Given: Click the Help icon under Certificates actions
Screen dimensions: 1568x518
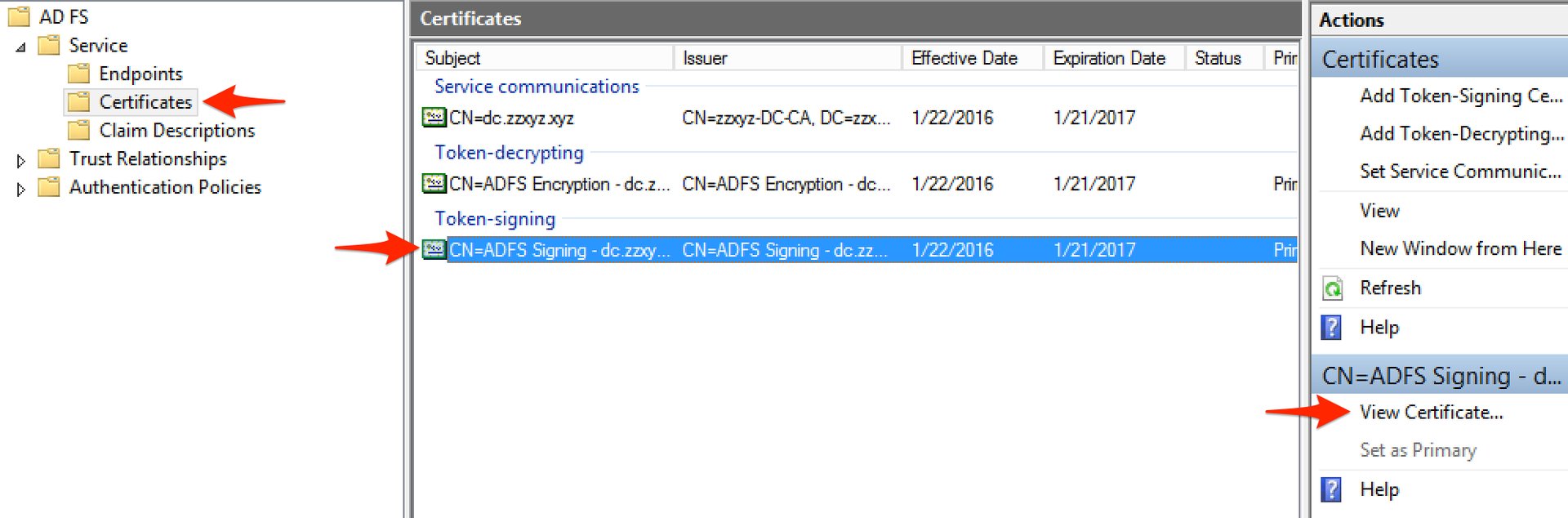Looking at the screenshot, I should pos(1331,328).
